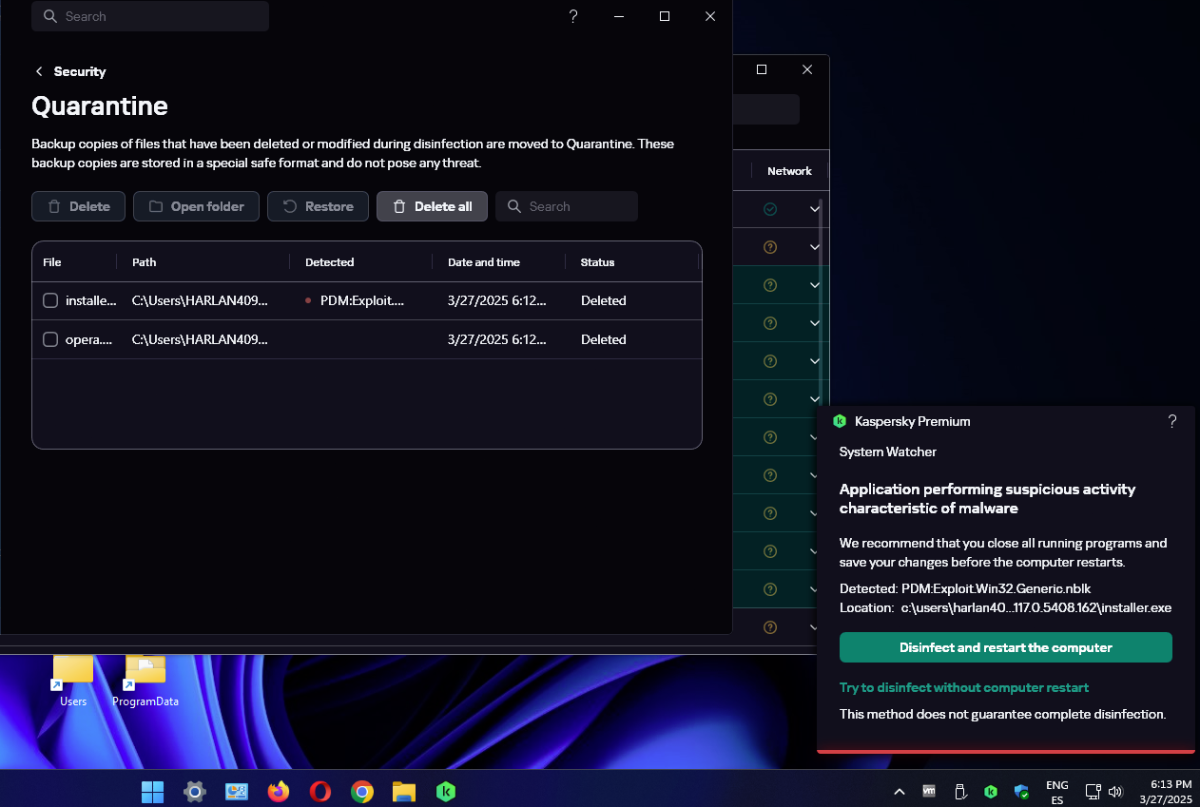Sort quarantine list by Detected column

point(330,262)
